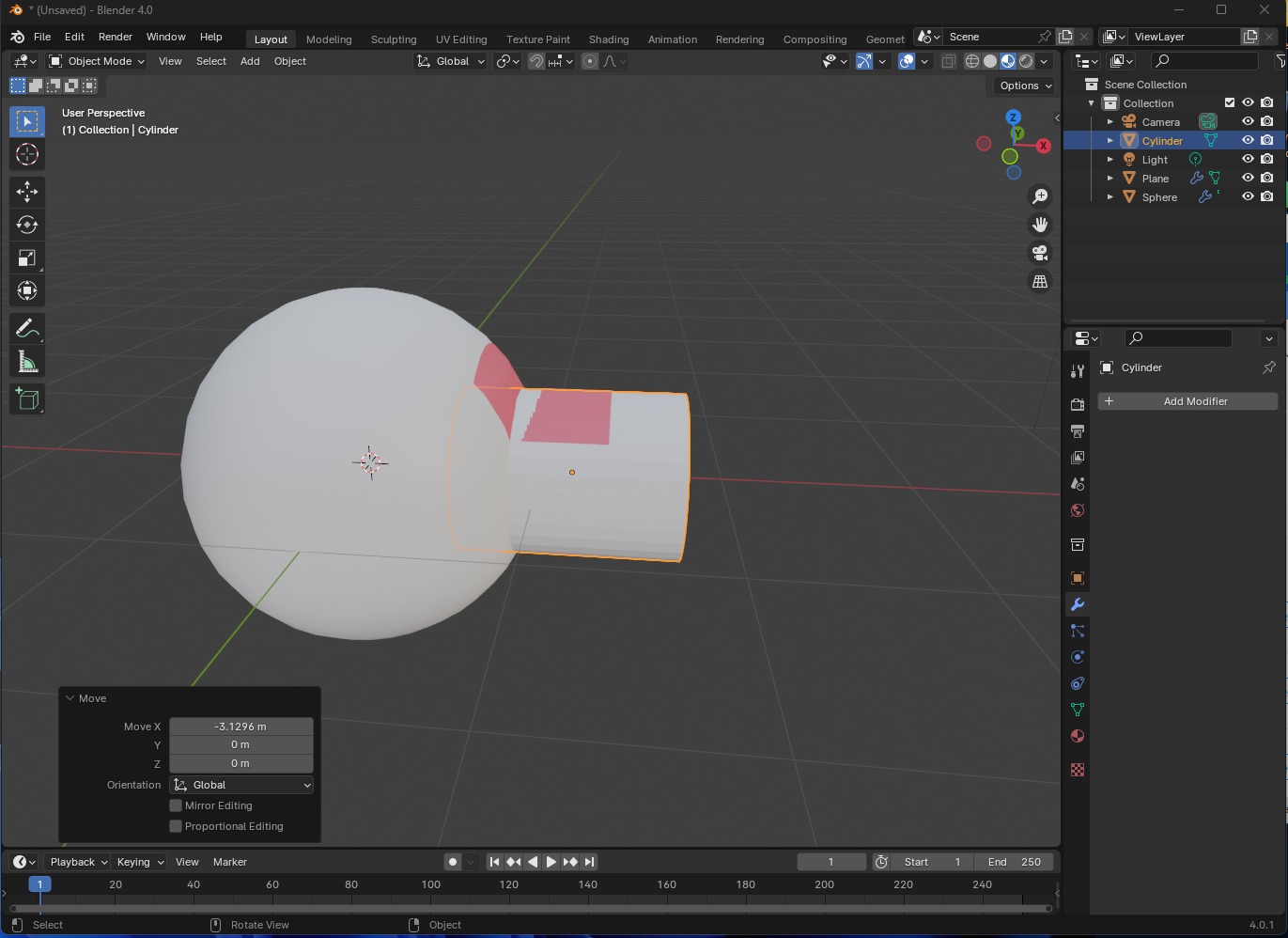Open the Global transform orientation dropdown
Viewport: 1288px width, 938px height.
pos(451,61)
